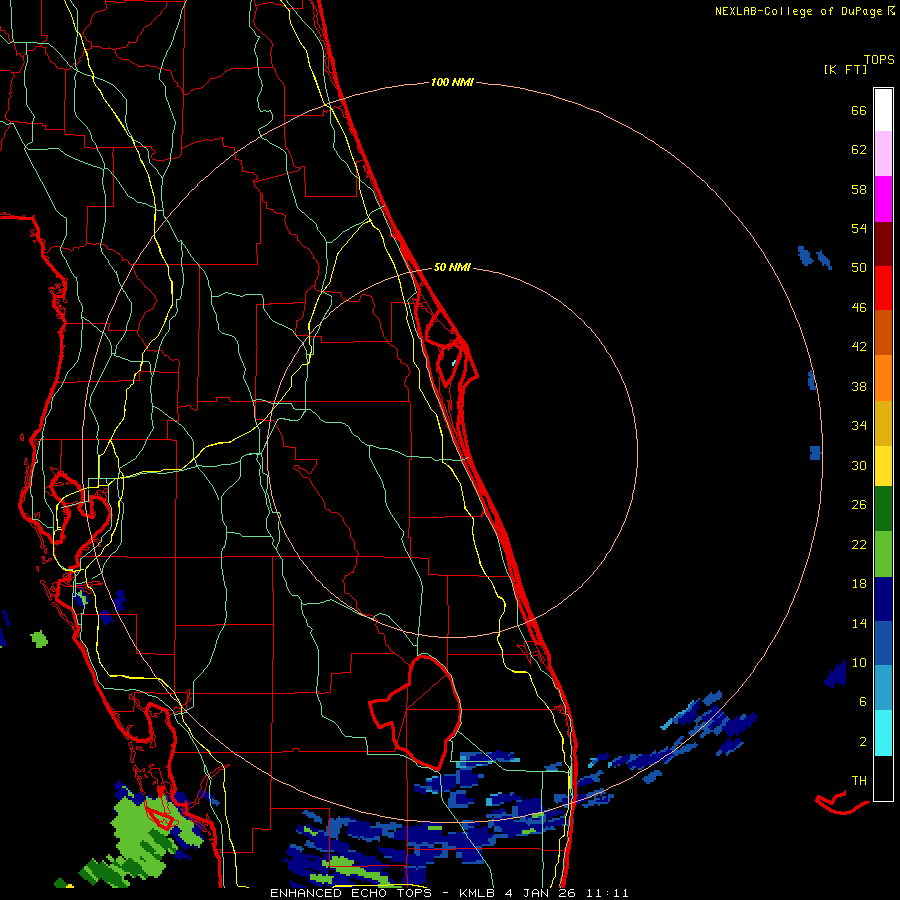Screen dimensions: 900x900
Task: Click the 18 legend value
Action: click(x=859, y=584)
